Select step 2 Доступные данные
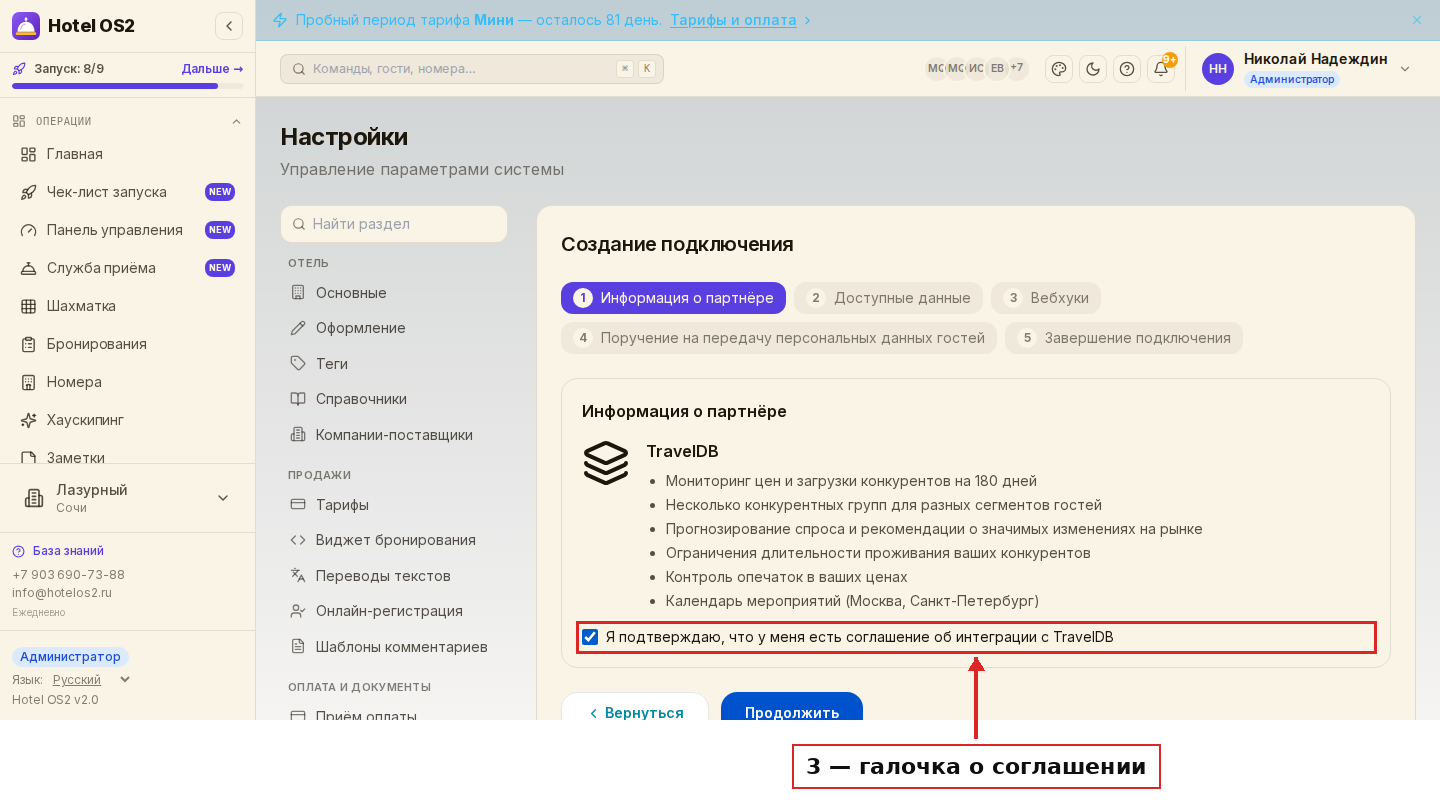 coord(888,298)
